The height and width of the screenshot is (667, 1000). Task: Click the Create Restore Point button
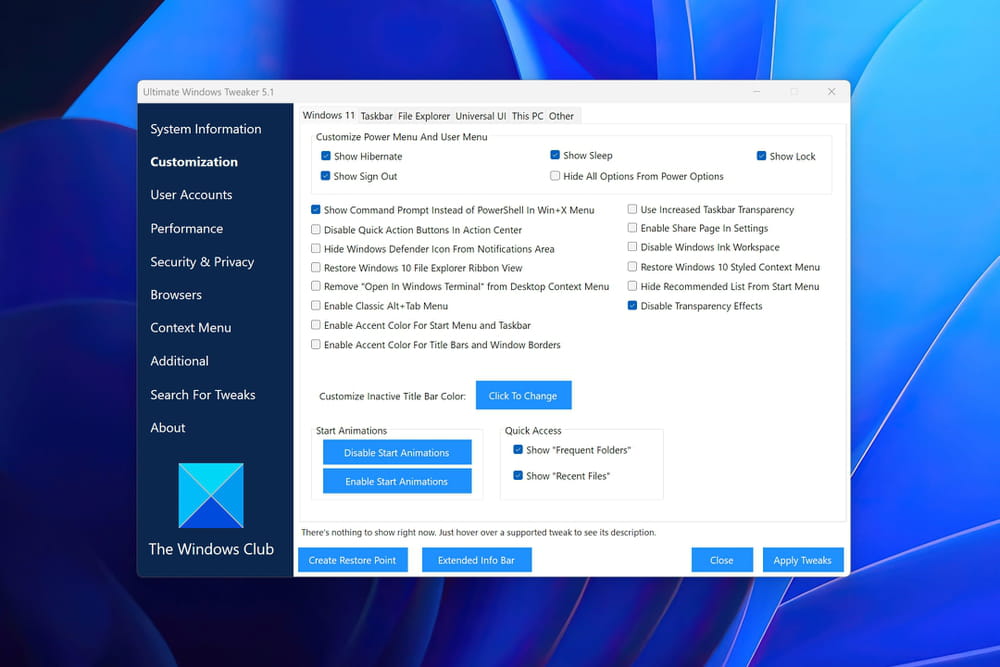pyautogui.click(x=352, y=560)
